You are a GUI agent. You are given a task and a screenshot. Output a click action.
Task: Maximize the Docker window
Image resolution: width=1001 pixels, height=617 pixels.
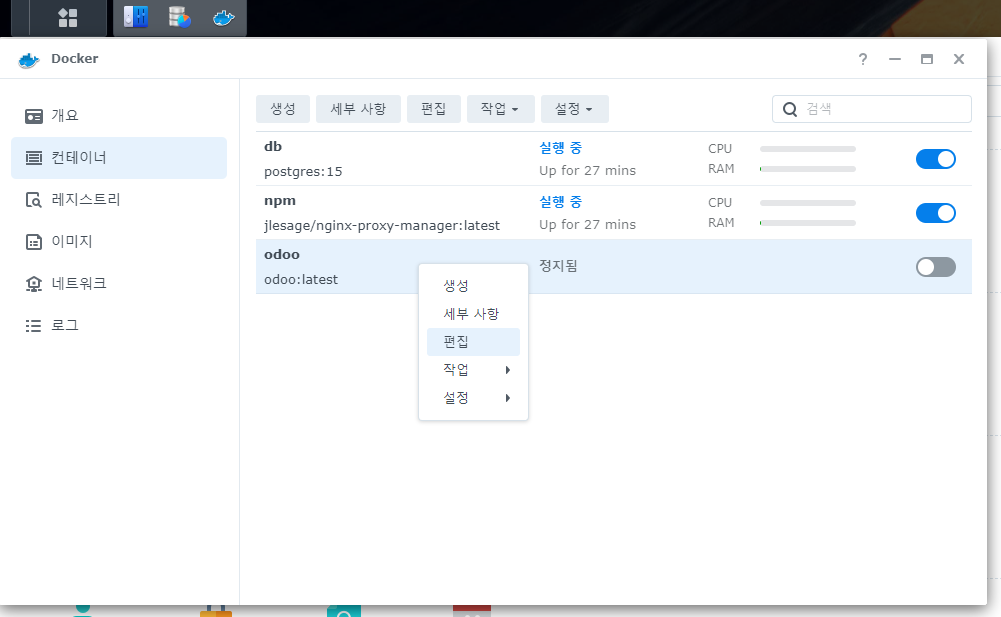[x=926, y=59]
